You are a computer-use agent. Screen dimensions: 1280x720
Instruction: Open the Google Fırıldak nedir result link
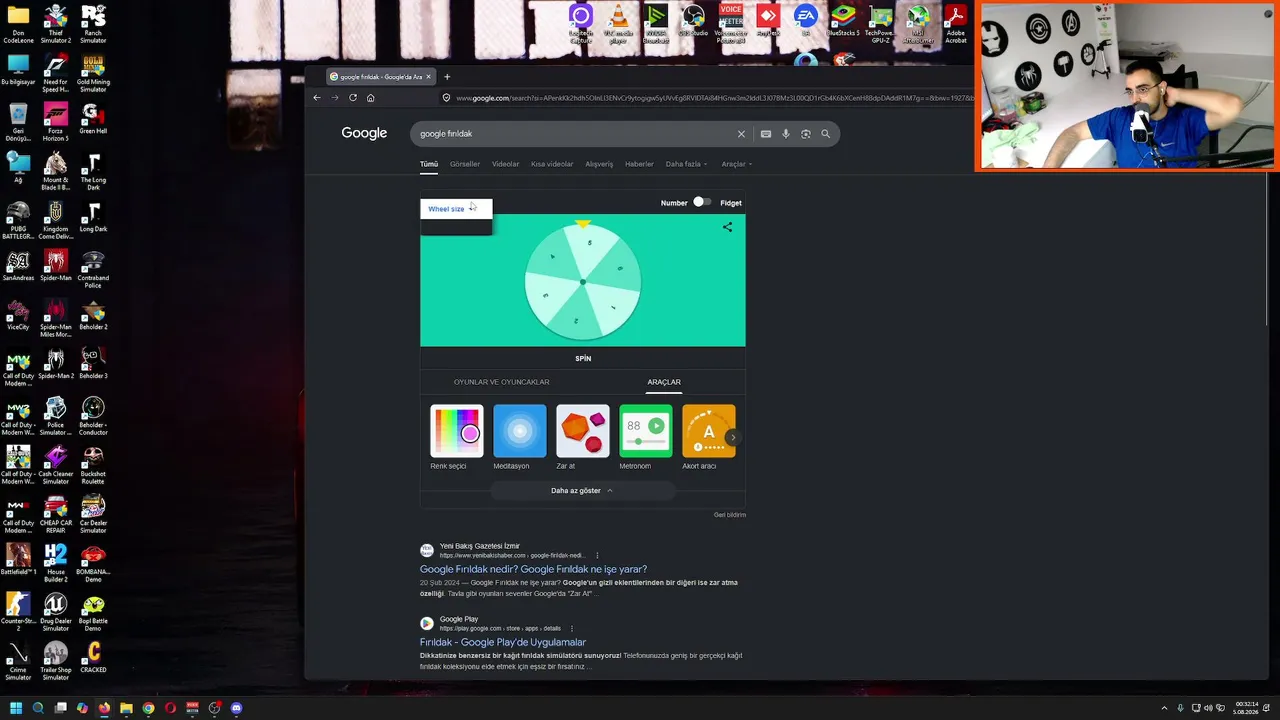pos(533,569)
